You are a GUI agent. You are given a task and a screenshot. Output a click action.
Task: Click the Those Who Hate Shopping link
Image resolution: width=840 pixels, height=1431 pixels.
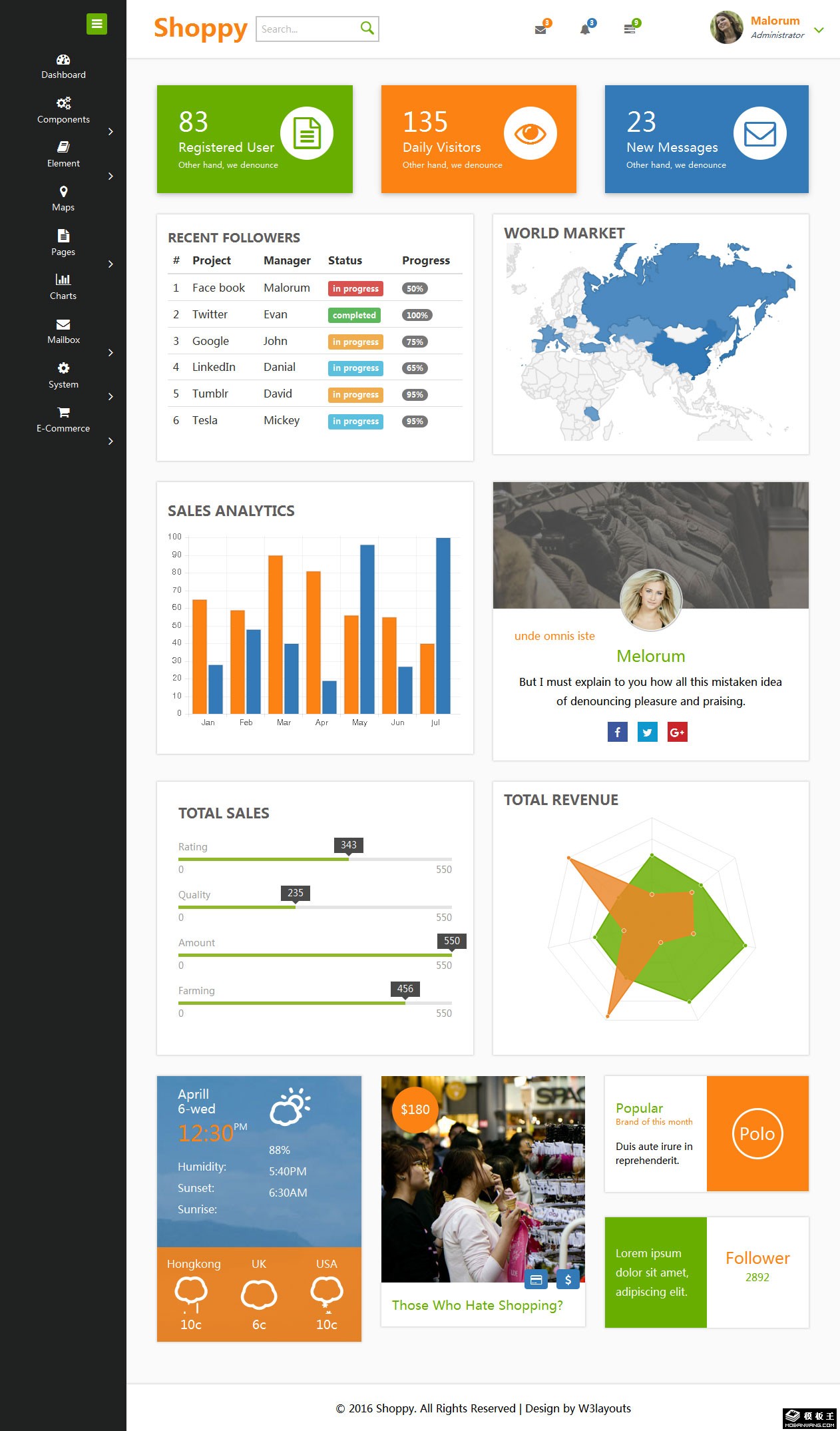coord(477,1305)
